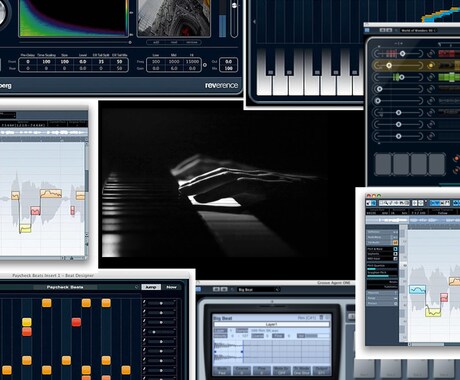Click the time slider handle below the REVerence spectrogram

tap(130, 42)
